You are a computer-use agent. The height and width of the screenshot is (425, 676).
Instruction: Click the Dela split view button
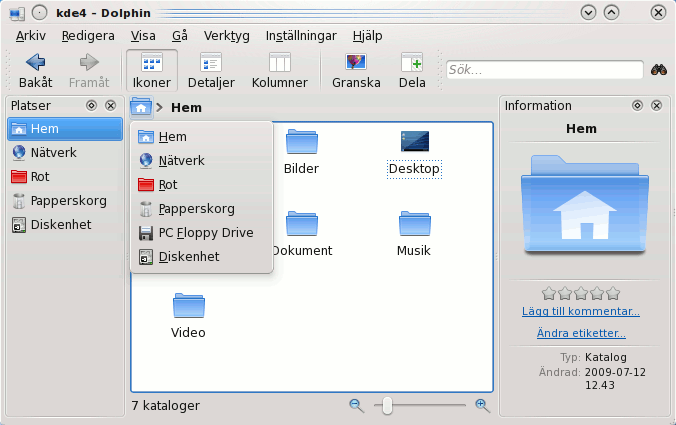click(411, 70)
